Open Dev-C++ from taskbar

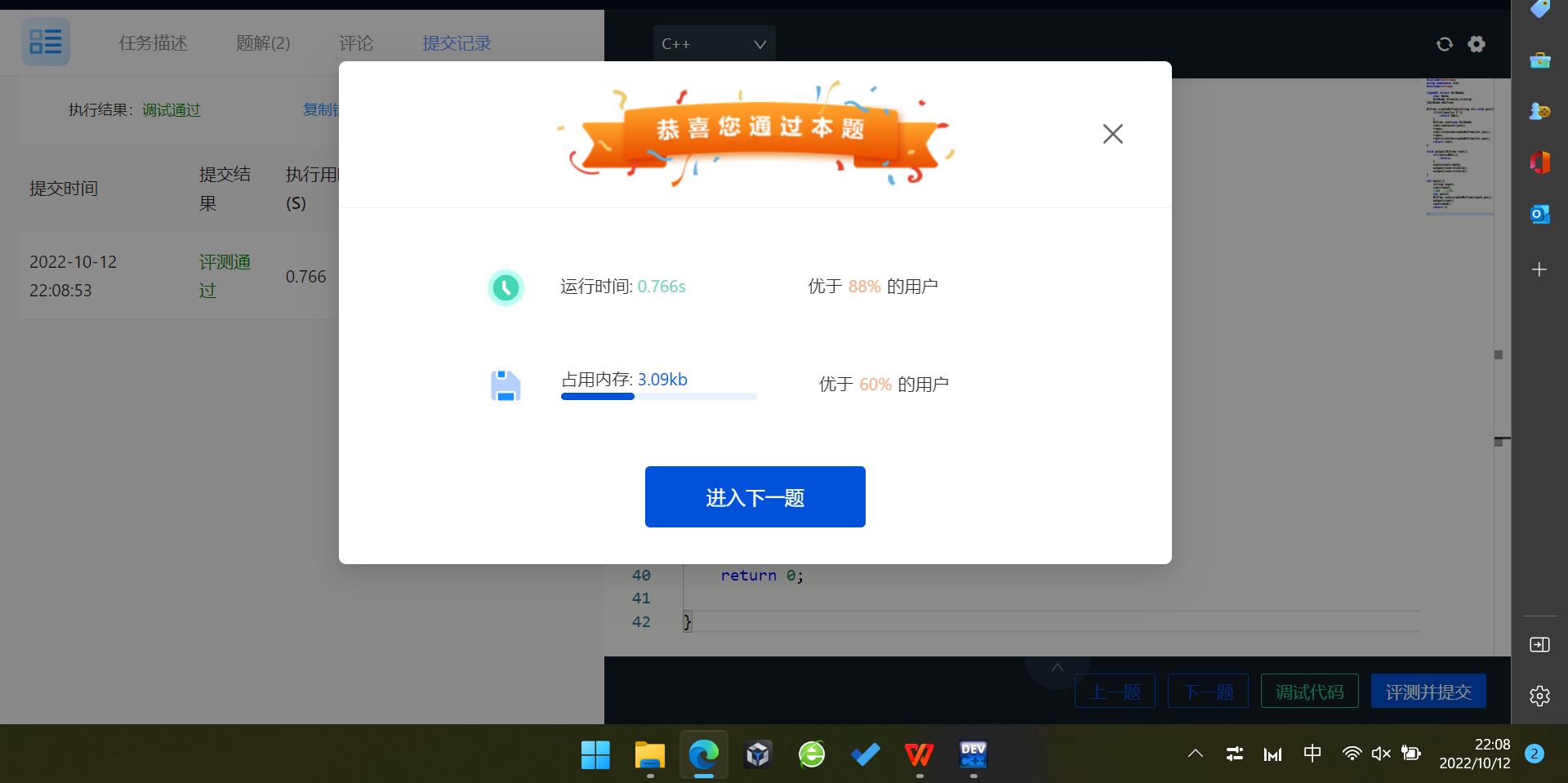(973, 754)
